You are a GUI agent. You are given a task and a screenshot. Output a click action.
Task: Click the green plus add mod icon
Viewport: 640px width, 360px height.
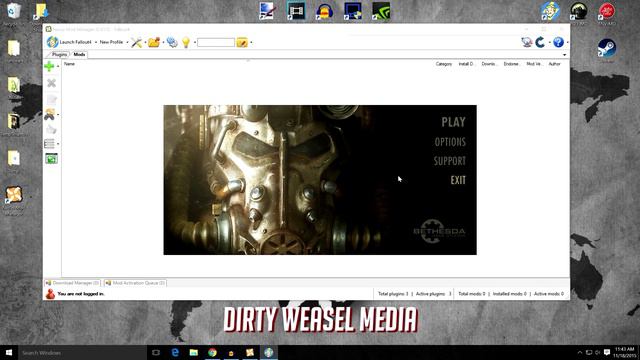tap(49, 66)
